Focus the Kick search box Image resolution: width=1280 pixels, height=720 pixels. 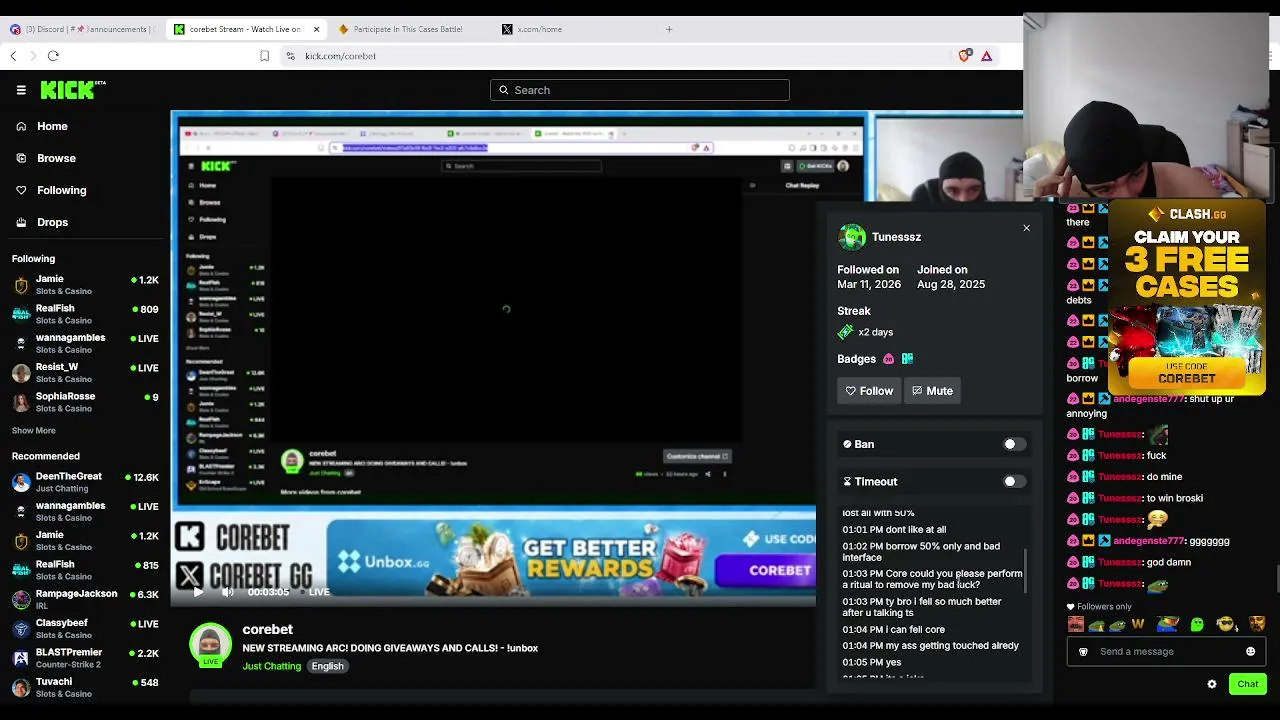(640, 90)
